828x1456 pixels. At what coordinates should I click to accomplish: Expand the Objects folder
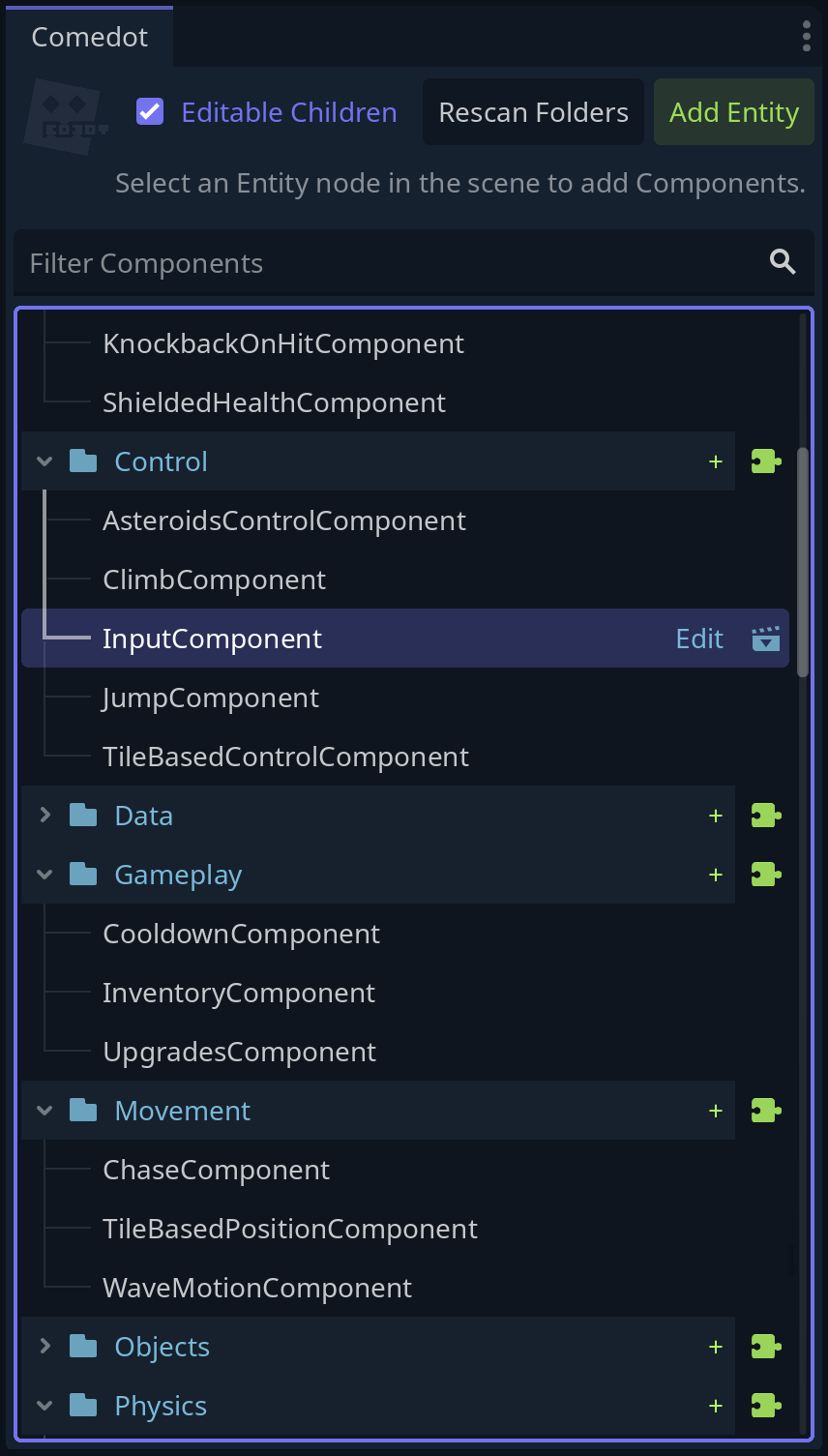pos(44,1347)
